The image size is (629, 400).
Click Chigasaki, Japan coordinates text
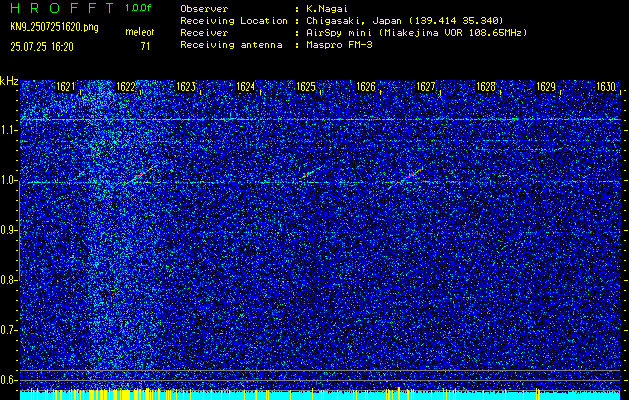405,21
